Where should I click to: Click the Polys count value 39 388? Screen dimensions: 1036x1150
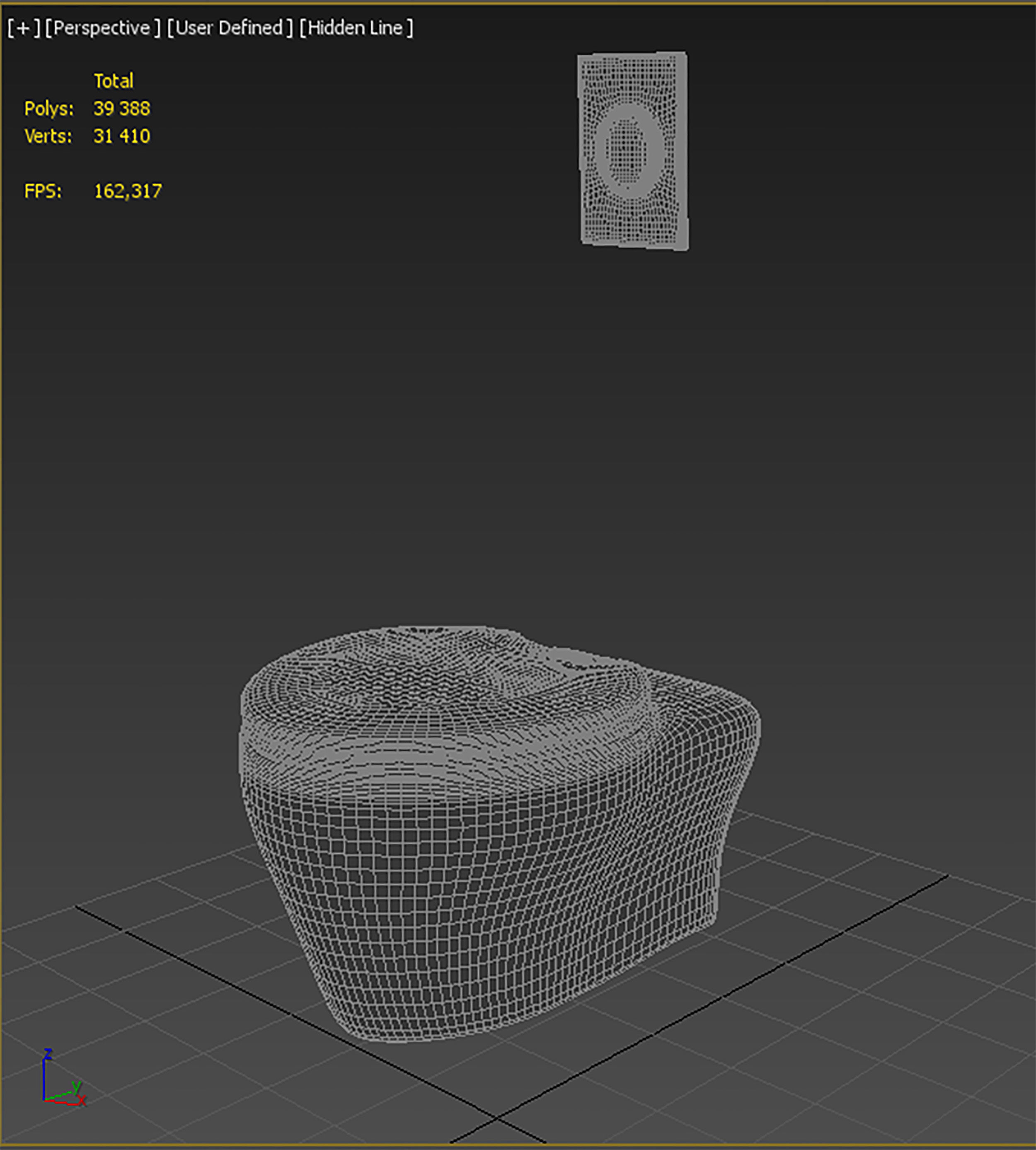tap(122, 108)
